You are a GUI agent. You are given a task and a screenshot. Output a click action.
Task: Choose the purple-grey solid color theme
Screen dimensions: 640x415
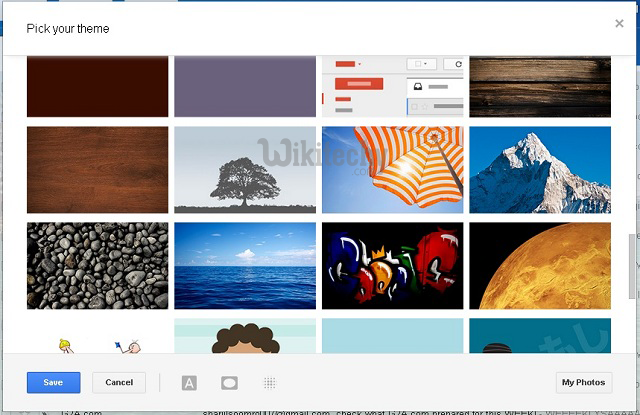pyautogui.click(x=245, y=87)
